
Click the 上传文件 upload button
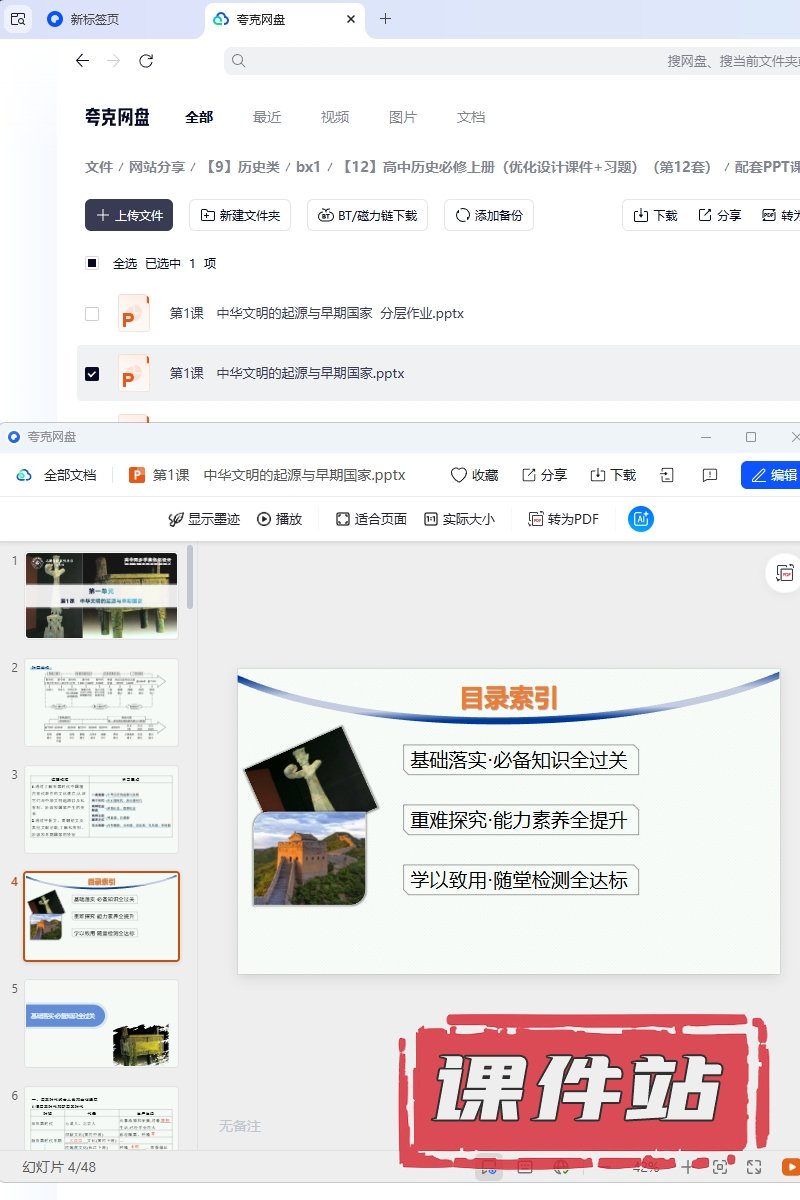[129, 215]
